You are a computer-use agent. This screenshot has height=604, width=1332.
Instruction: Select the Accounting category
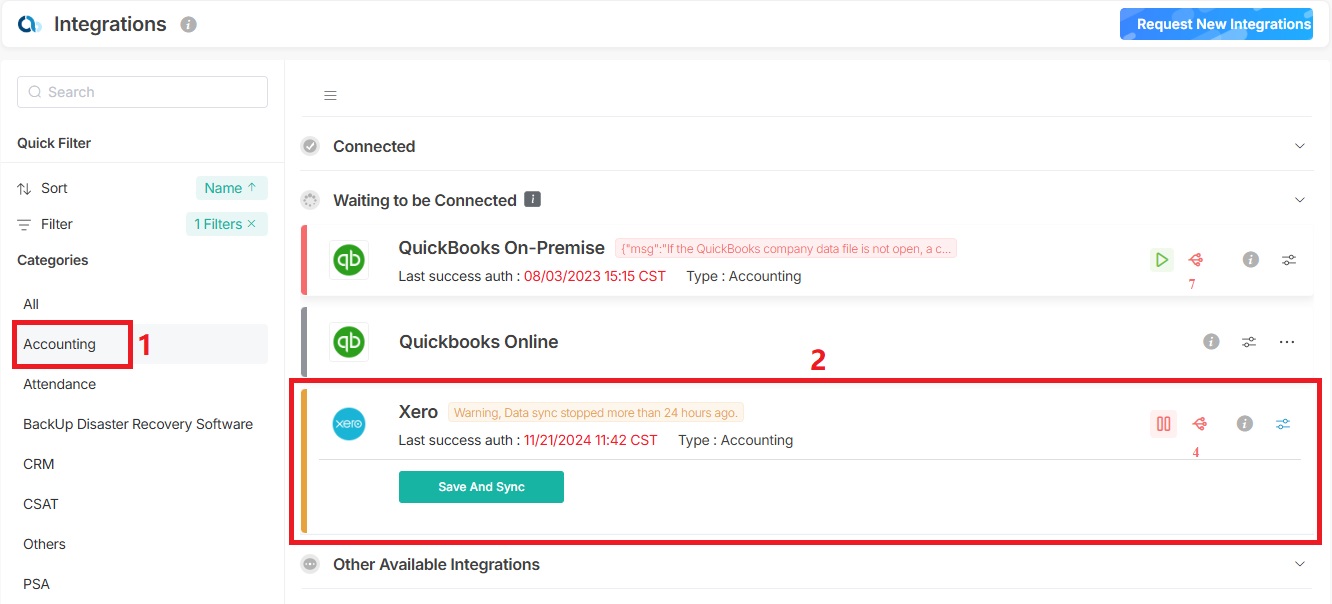coord(60,344)
